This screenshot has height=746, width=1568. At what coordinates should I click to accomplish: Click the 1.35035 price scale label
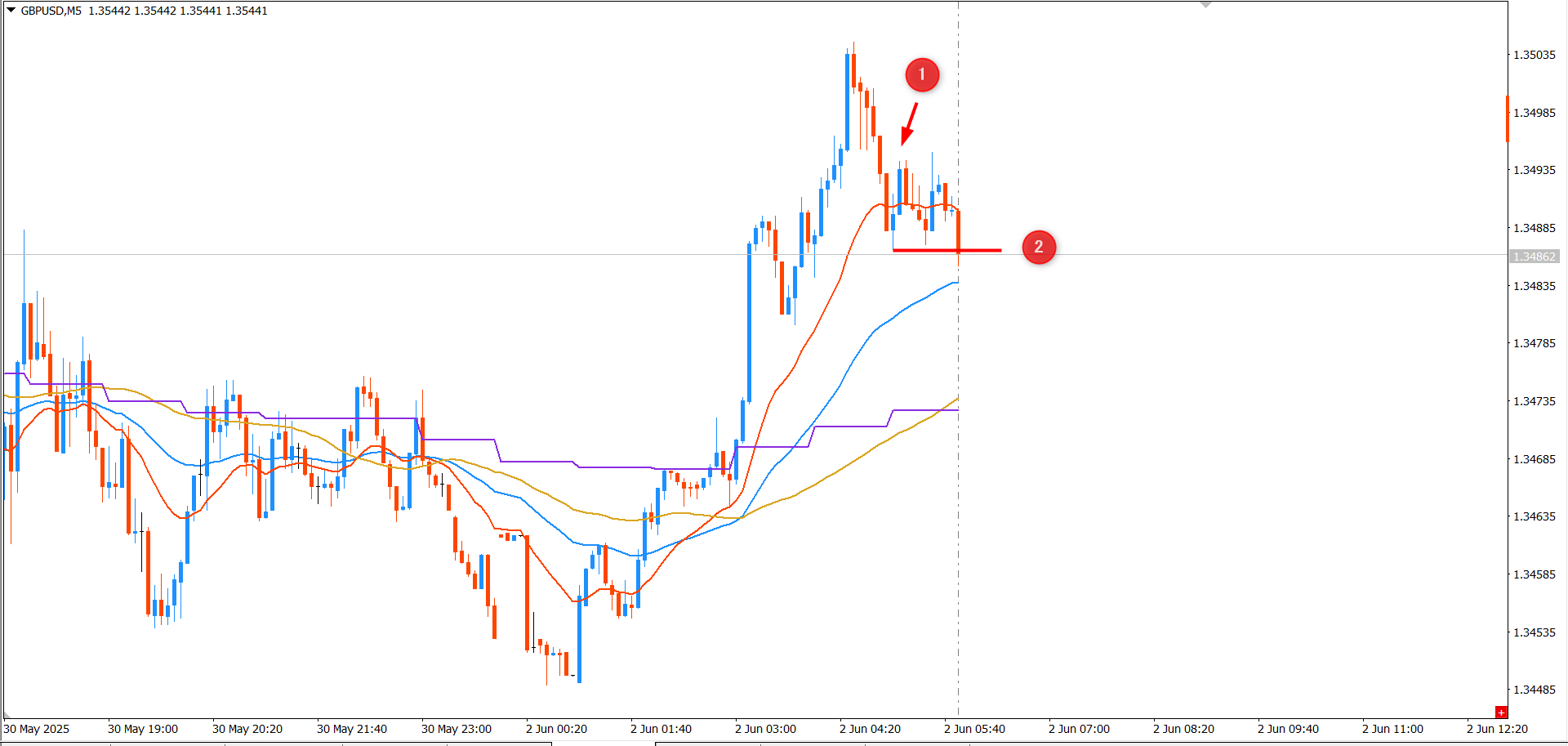pos(1535,55)
